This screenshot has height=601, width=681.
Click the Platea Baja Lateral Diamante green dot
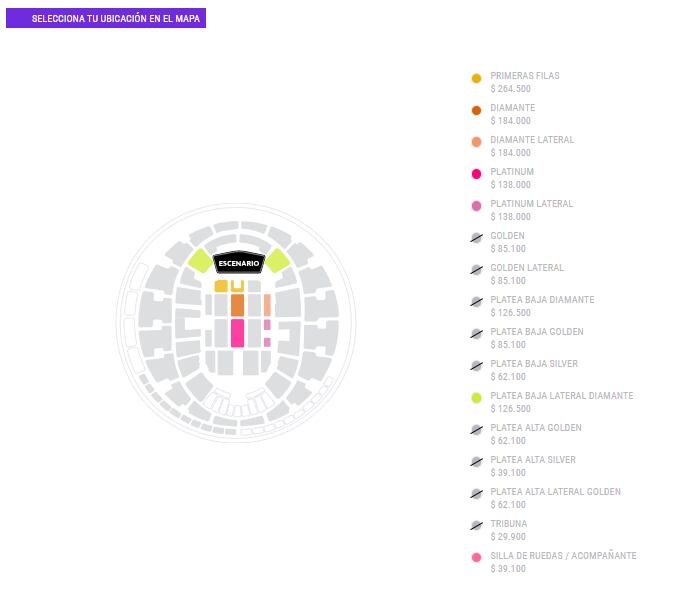click(x=476, y=398)
